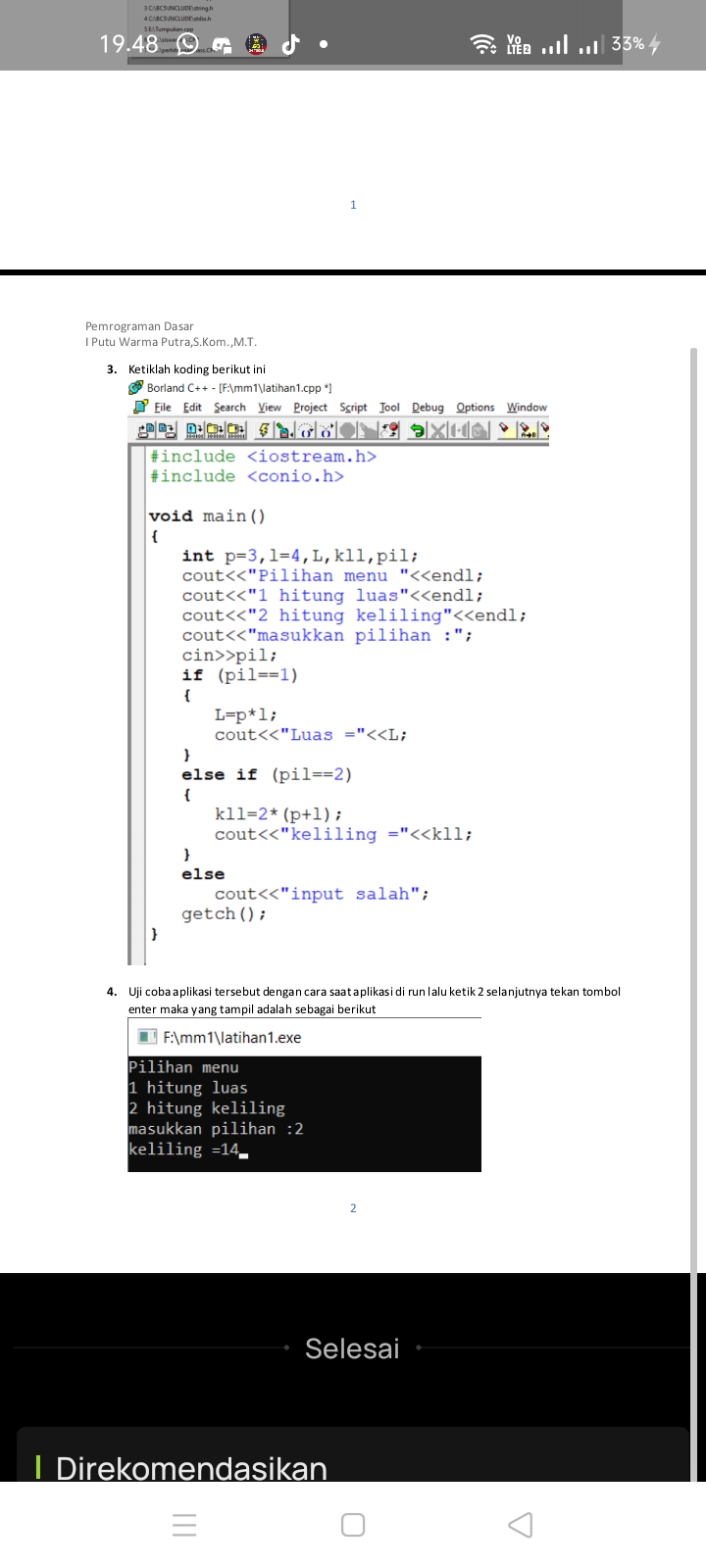Open the Project menu in Borland C++
This screenshot has width=706, height=1568.
pos(310,408)
